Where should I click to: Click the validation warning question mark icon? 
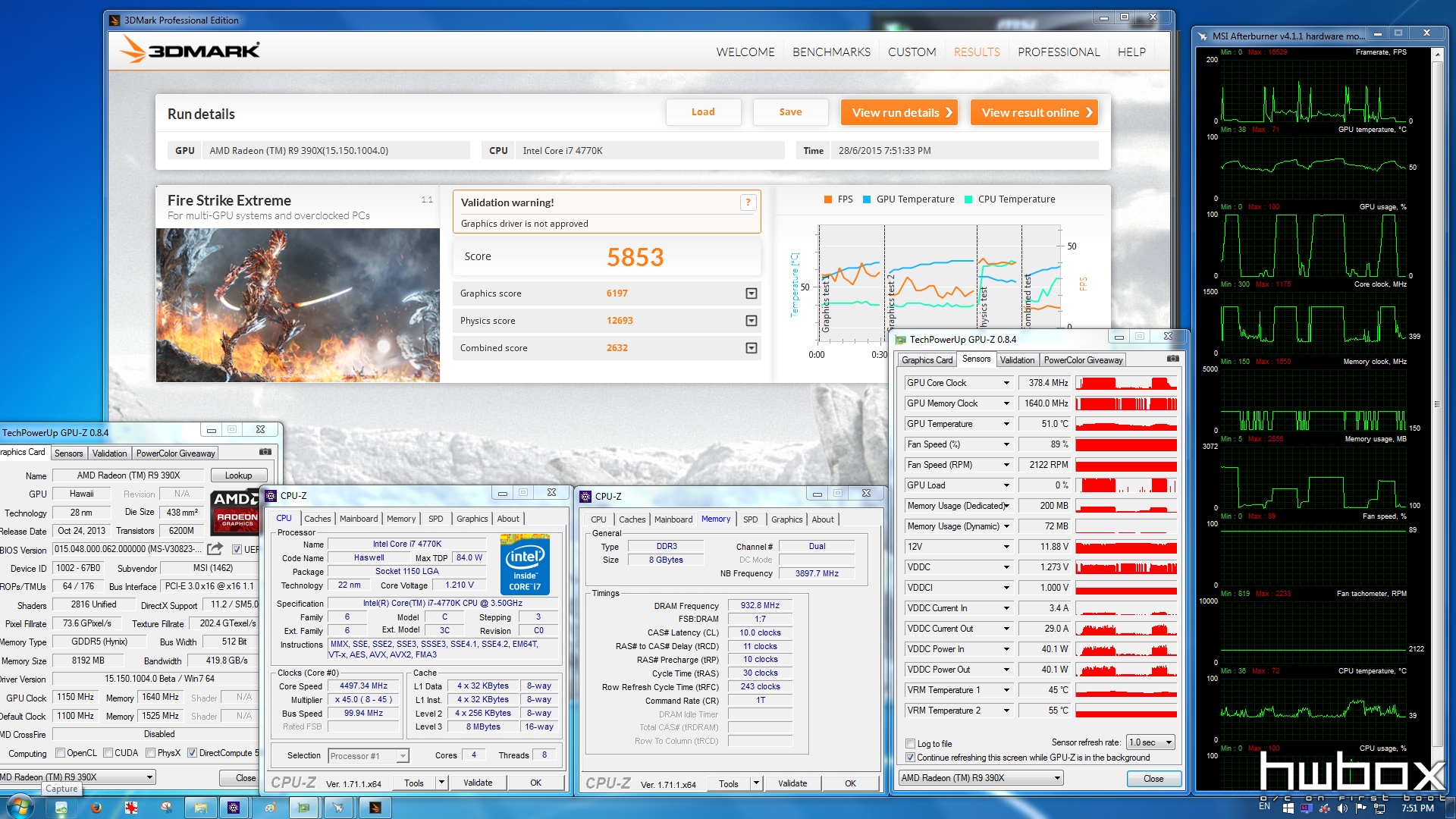748,202
